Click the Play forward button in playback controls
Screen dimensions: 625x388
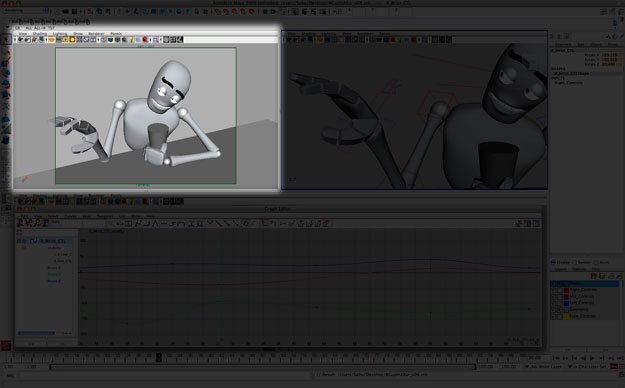click(592, 358)
